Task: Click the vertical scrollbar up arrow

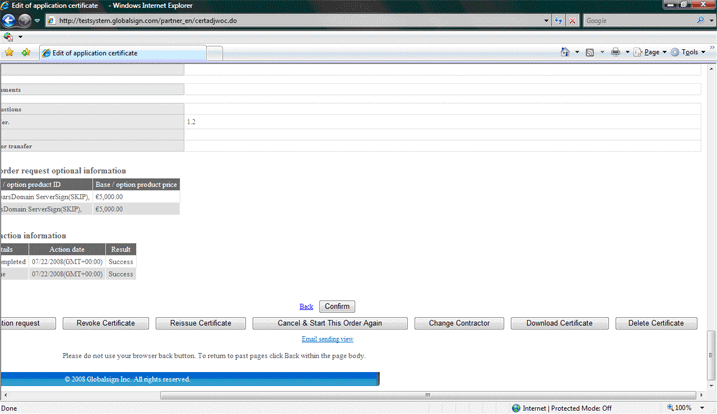Action: 712,69
